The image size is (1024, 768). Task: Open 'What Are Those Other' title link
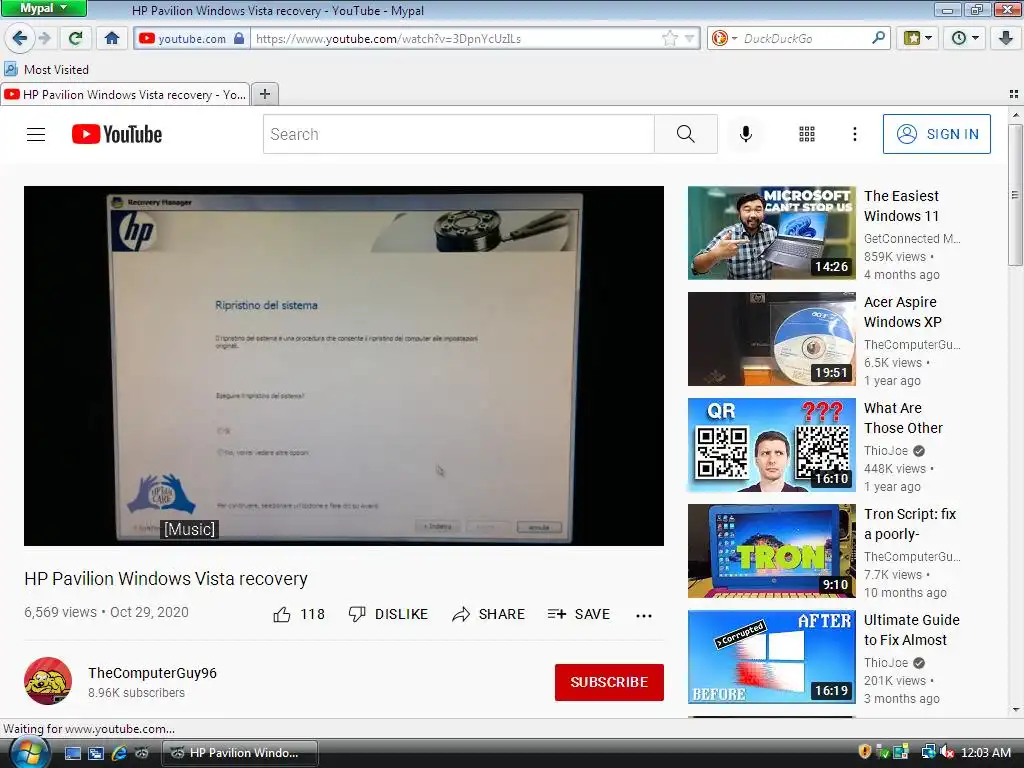coord(903,418)
